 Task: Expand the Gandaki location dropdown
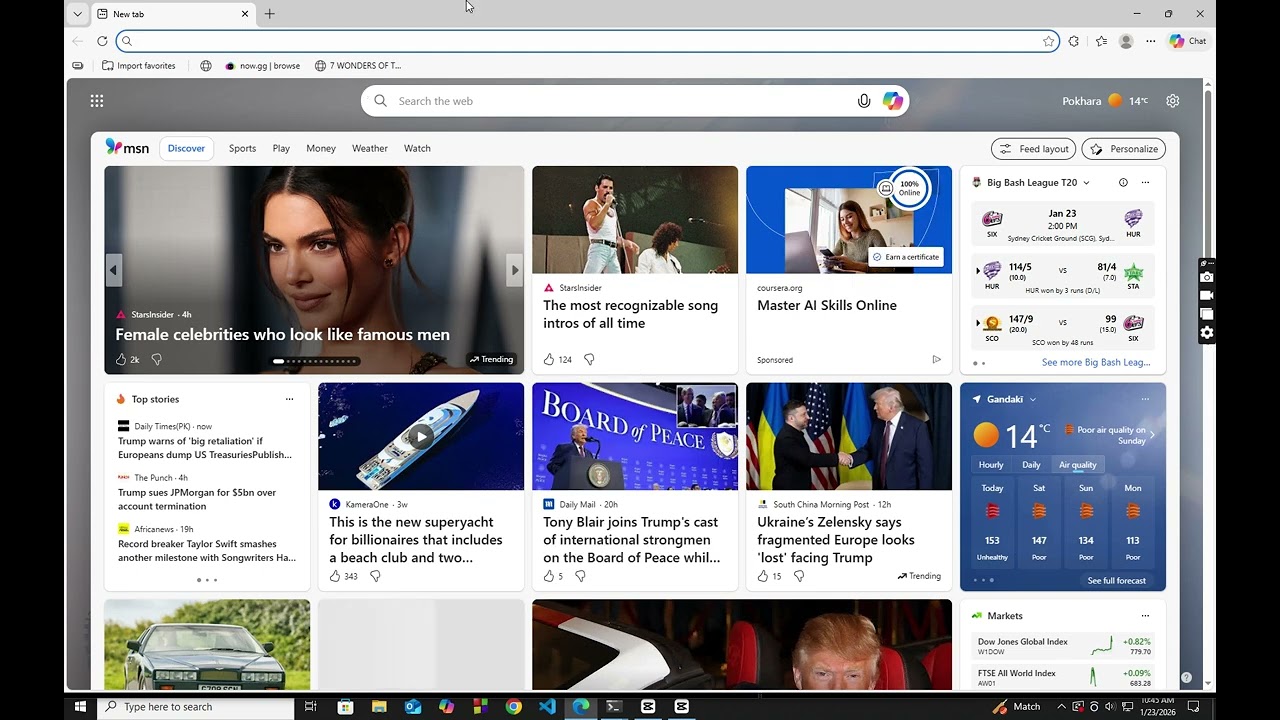tap(1032, 399)
